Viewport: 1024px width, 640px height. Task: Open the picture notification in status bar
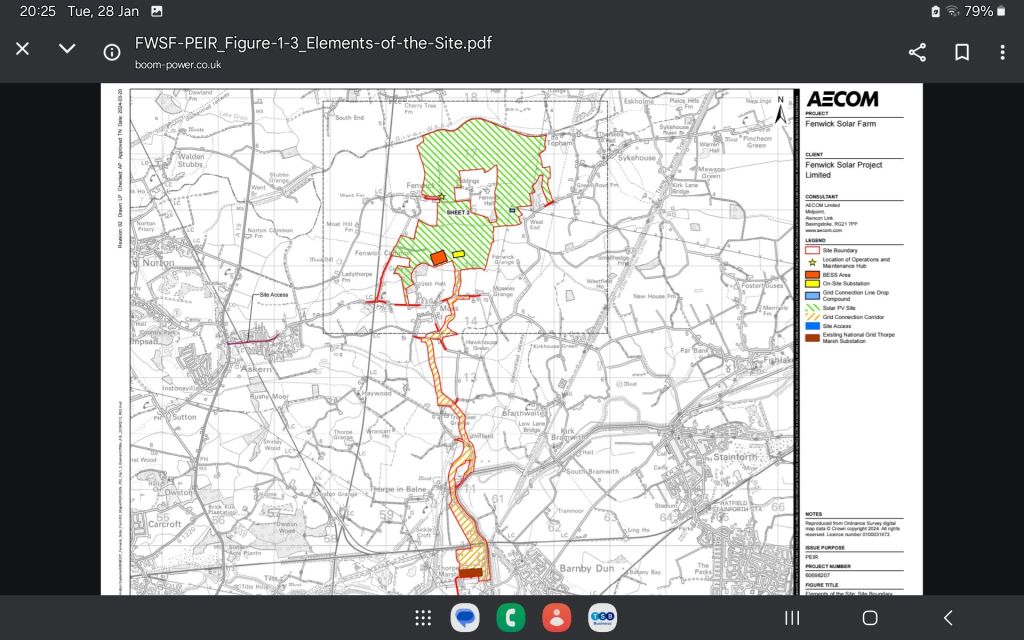click(x=156, y=11)
